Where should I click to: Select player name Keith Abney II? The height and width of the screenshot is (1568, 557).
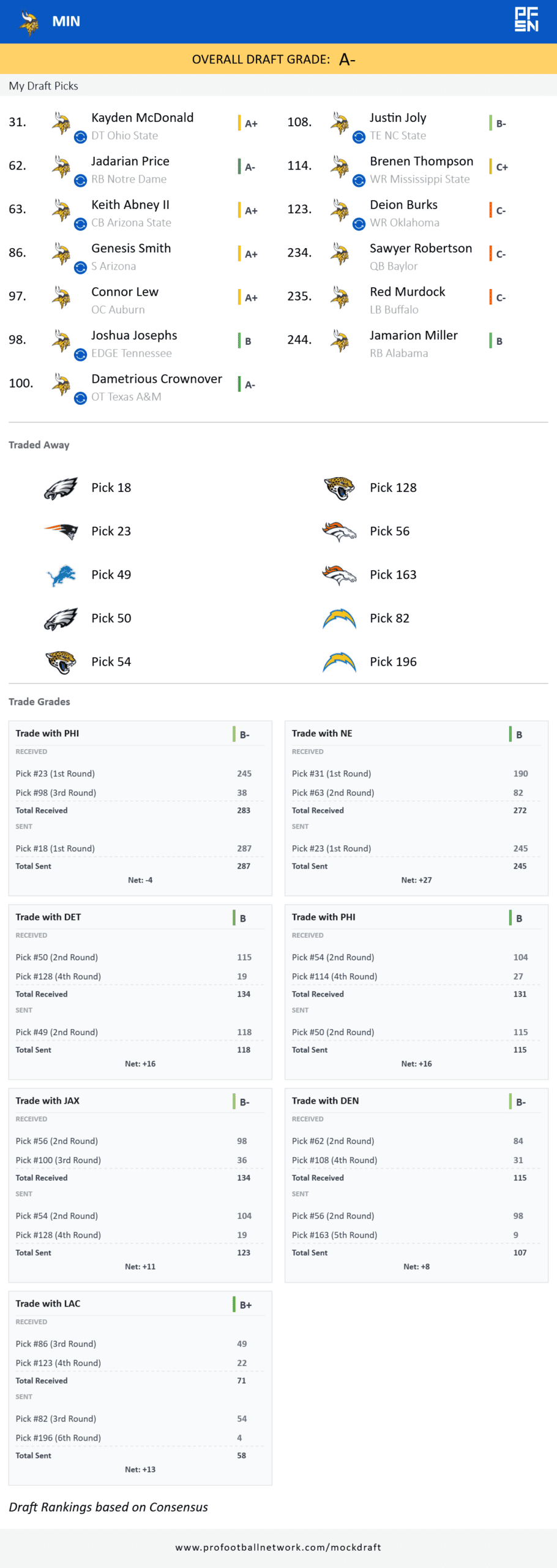tap(130, 205)
